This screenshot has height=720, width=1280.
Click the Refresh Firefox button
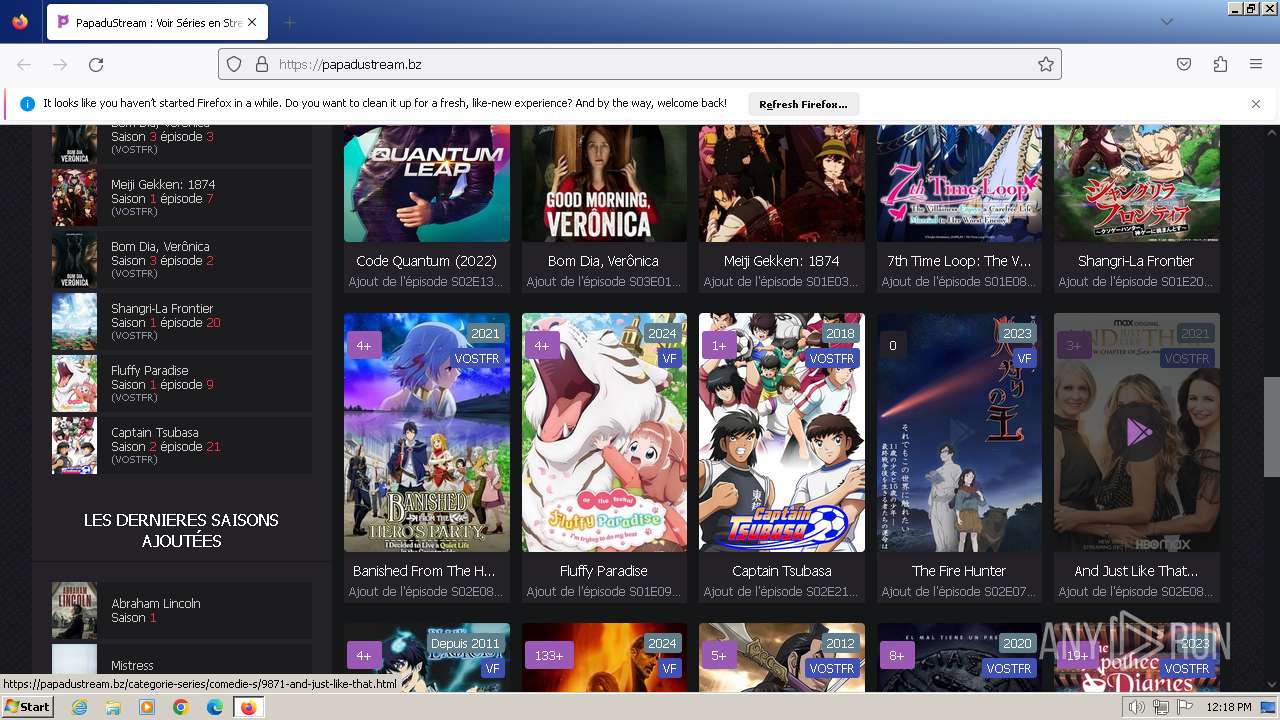tap(803, 104)
